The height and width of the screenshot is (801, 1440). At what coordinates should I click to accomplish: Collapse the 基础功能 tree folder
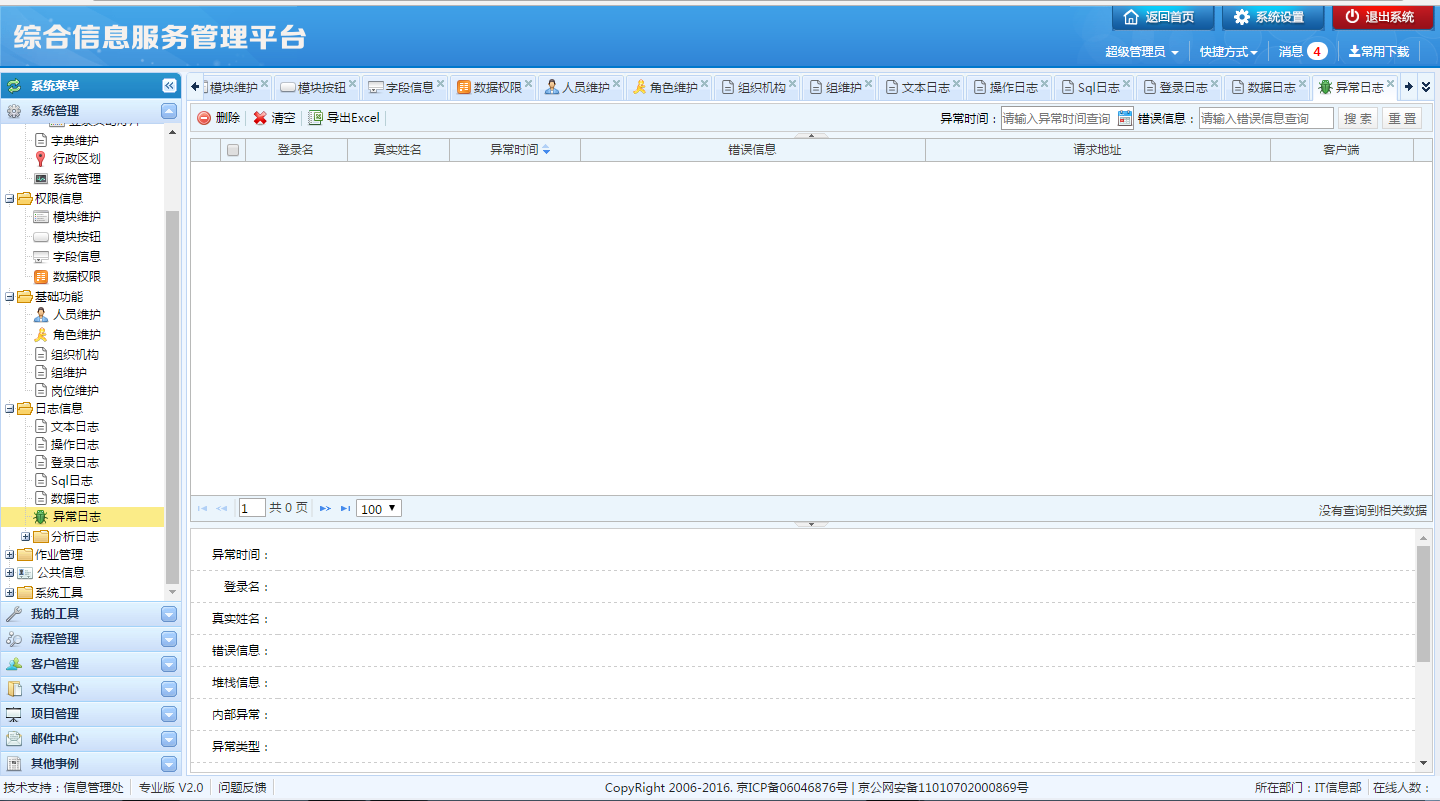tap(10, 297)
